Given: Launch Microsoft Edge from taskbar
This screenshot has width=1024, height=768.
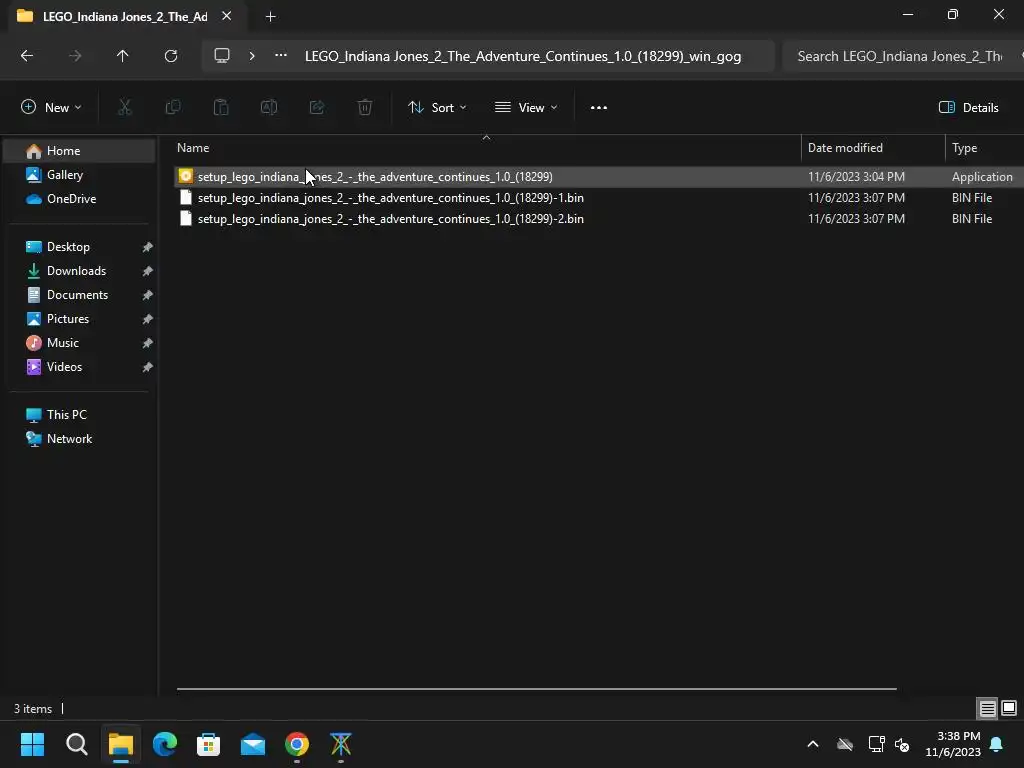Looking at the screenshot, I should pos(165,744).
